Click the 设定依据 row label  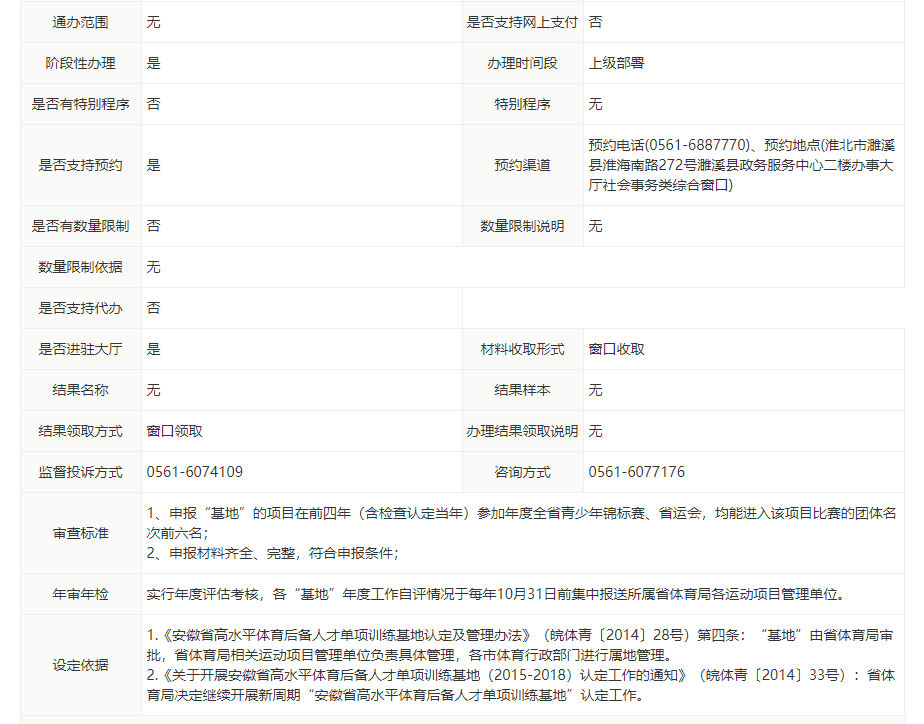pyautogui.click(x=80, y=665)
